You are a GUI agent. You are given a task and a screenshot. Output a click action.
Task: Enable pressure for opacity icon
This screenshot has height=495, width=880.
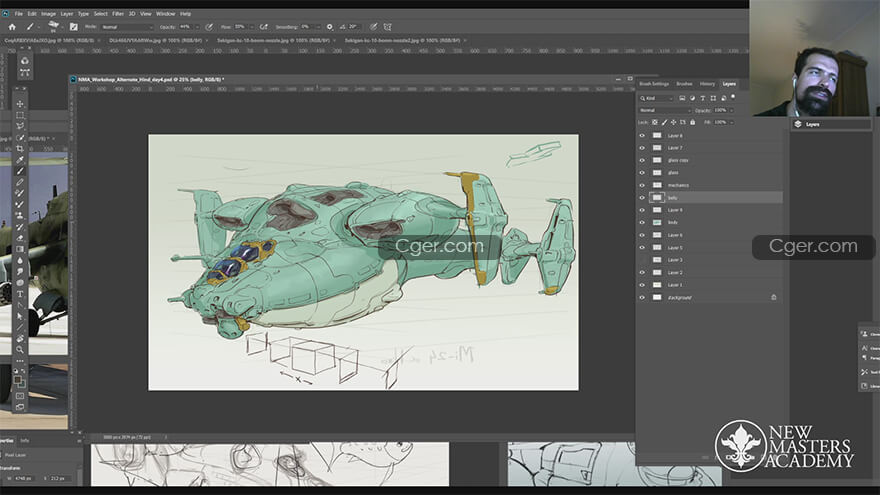point(209,26)
